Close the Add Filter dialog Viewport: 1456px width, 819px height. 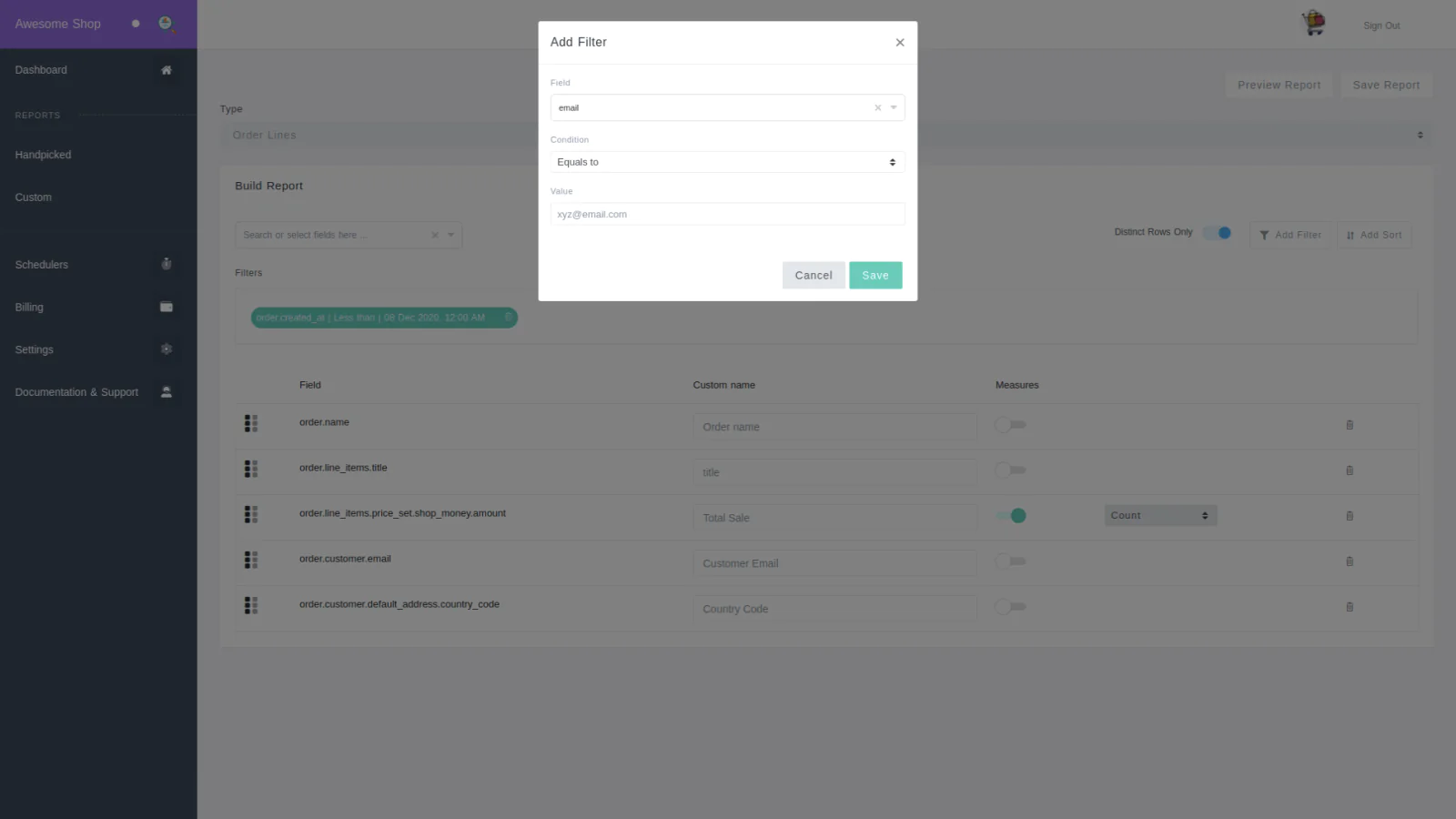[x=899, y=43]
